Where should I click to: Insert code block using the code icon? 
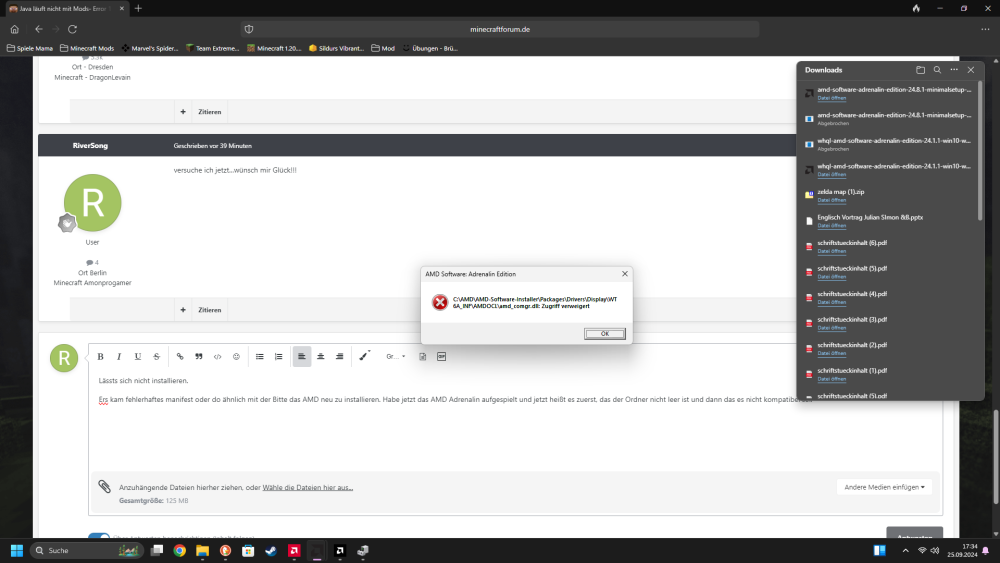coord(217,356)
